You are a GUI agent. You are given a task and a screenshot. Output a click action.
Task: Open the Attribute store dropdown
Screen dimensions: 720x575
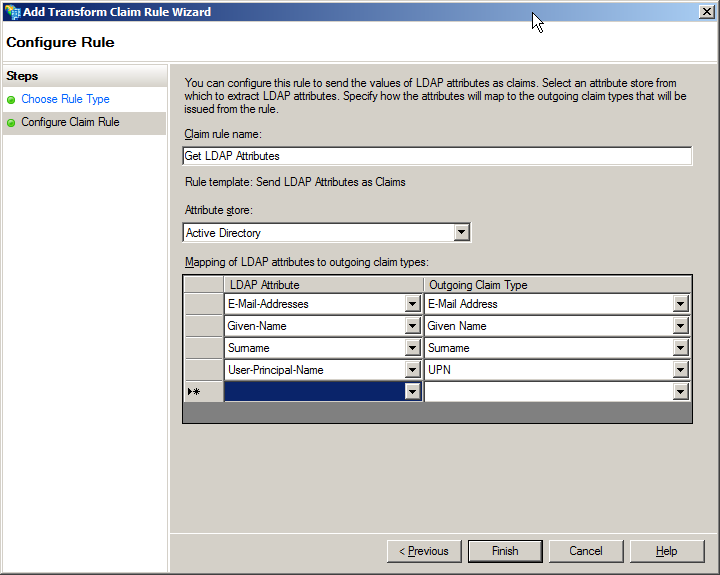[x=461, y=232]
